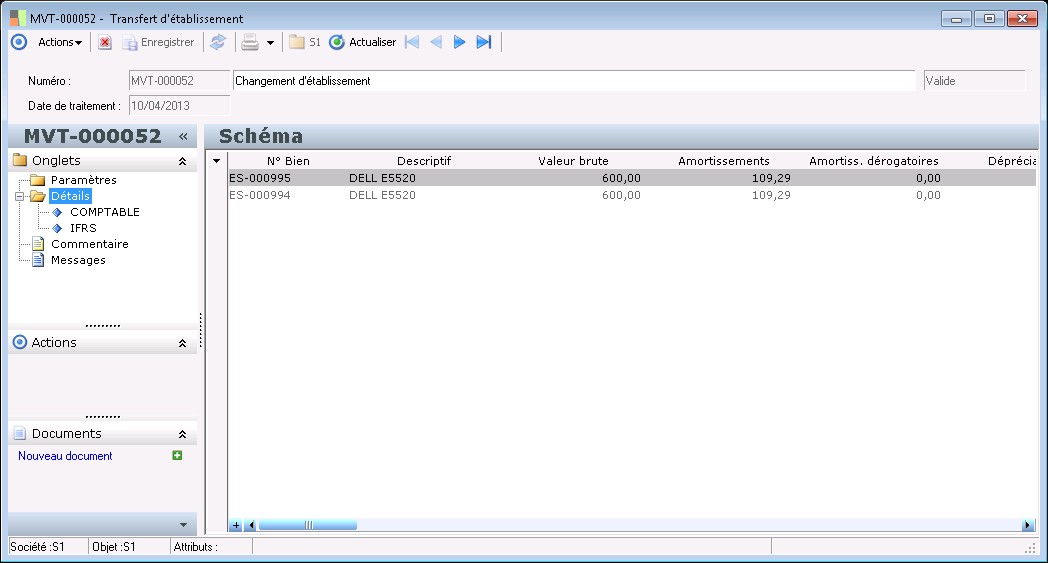The width and height of the screenshot is (1048, 563).
Task: Select row ES-000994
Action: click(632, 195)
